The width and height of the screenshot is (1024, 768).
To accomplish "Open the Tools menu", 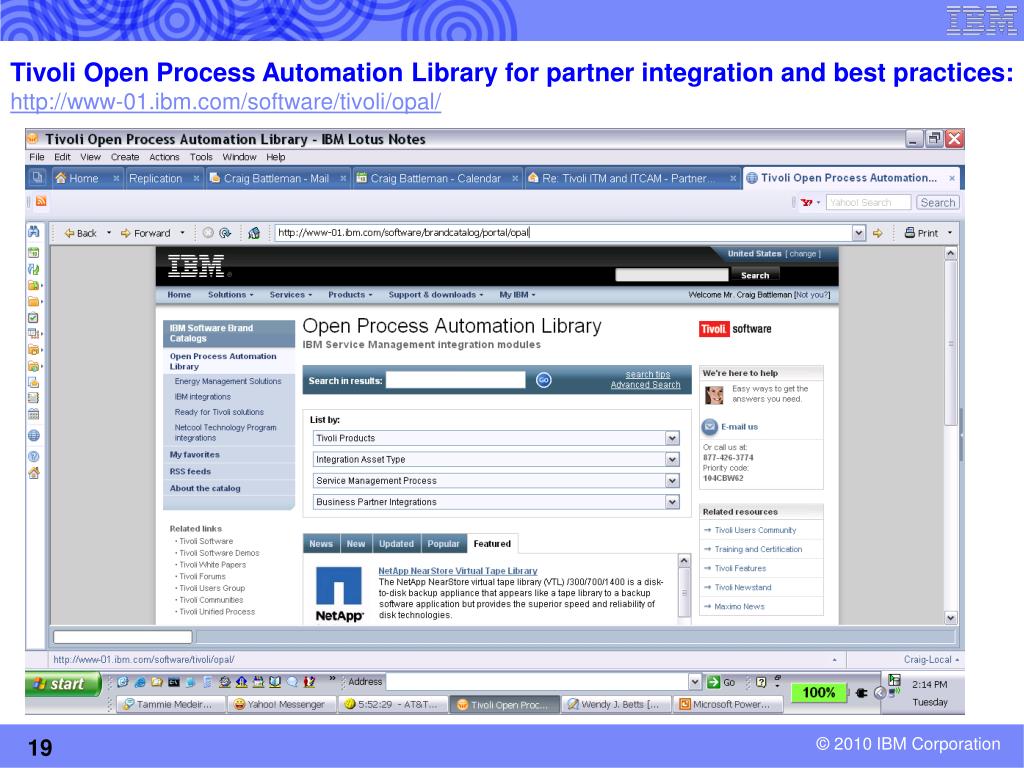I will click(x=201, y=157).
